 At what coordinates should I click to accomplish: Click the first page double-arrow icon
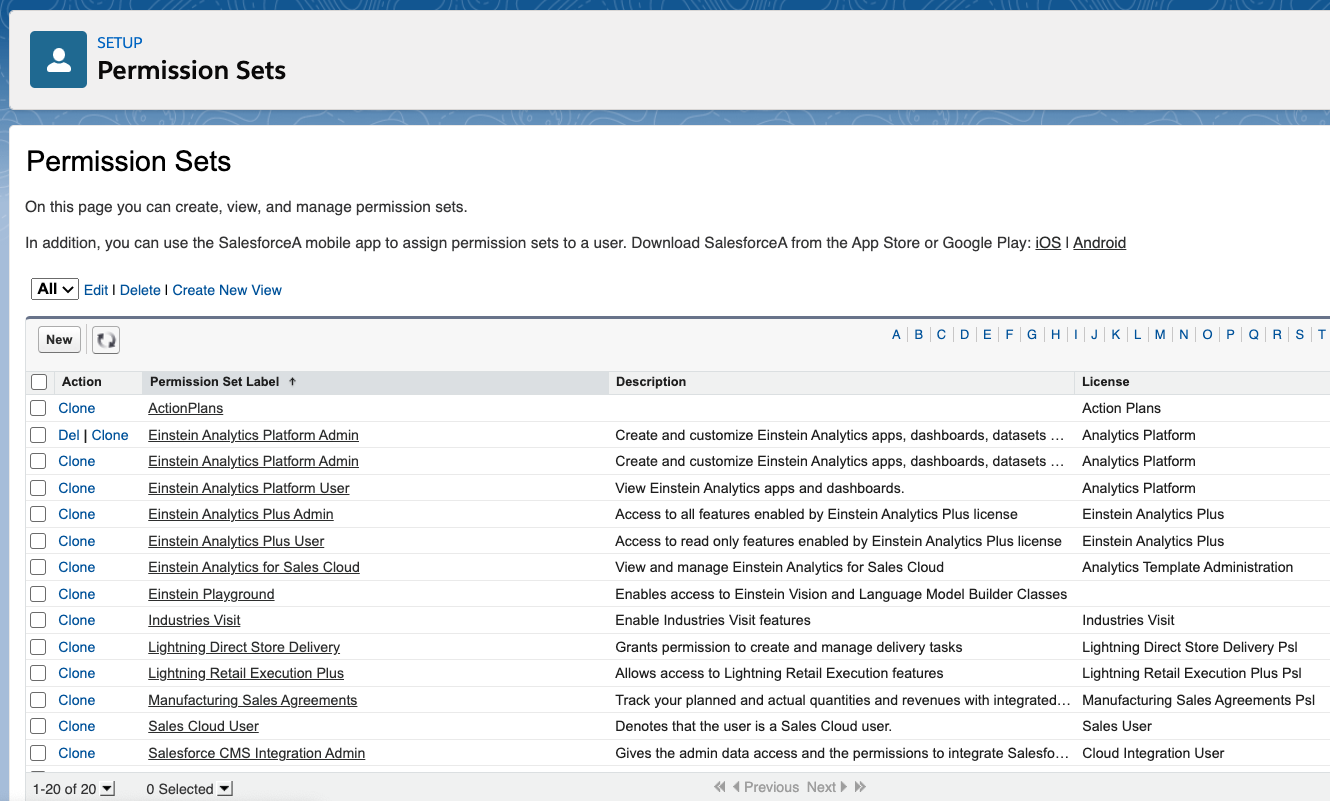(x=720, y=787)
